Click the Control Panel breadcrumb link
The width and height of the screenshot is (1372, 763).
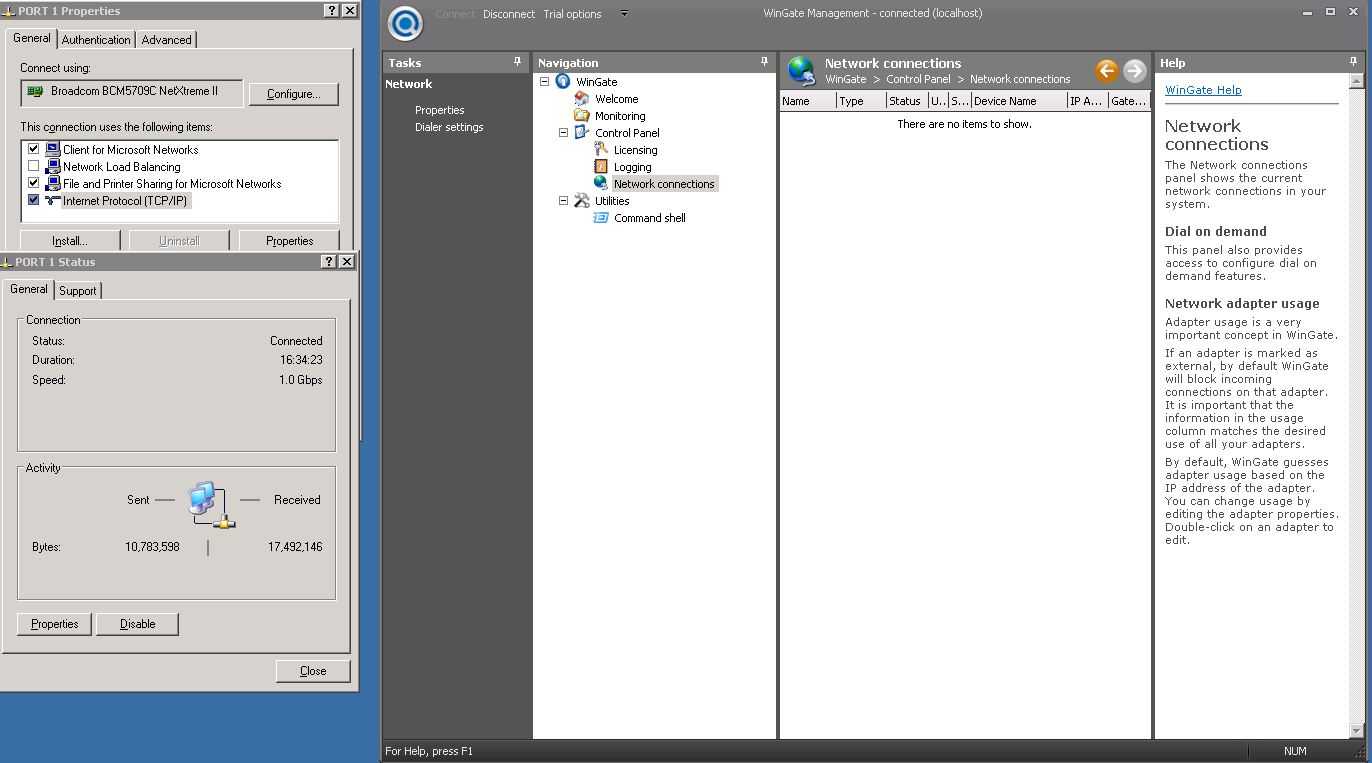pos(918,79)
